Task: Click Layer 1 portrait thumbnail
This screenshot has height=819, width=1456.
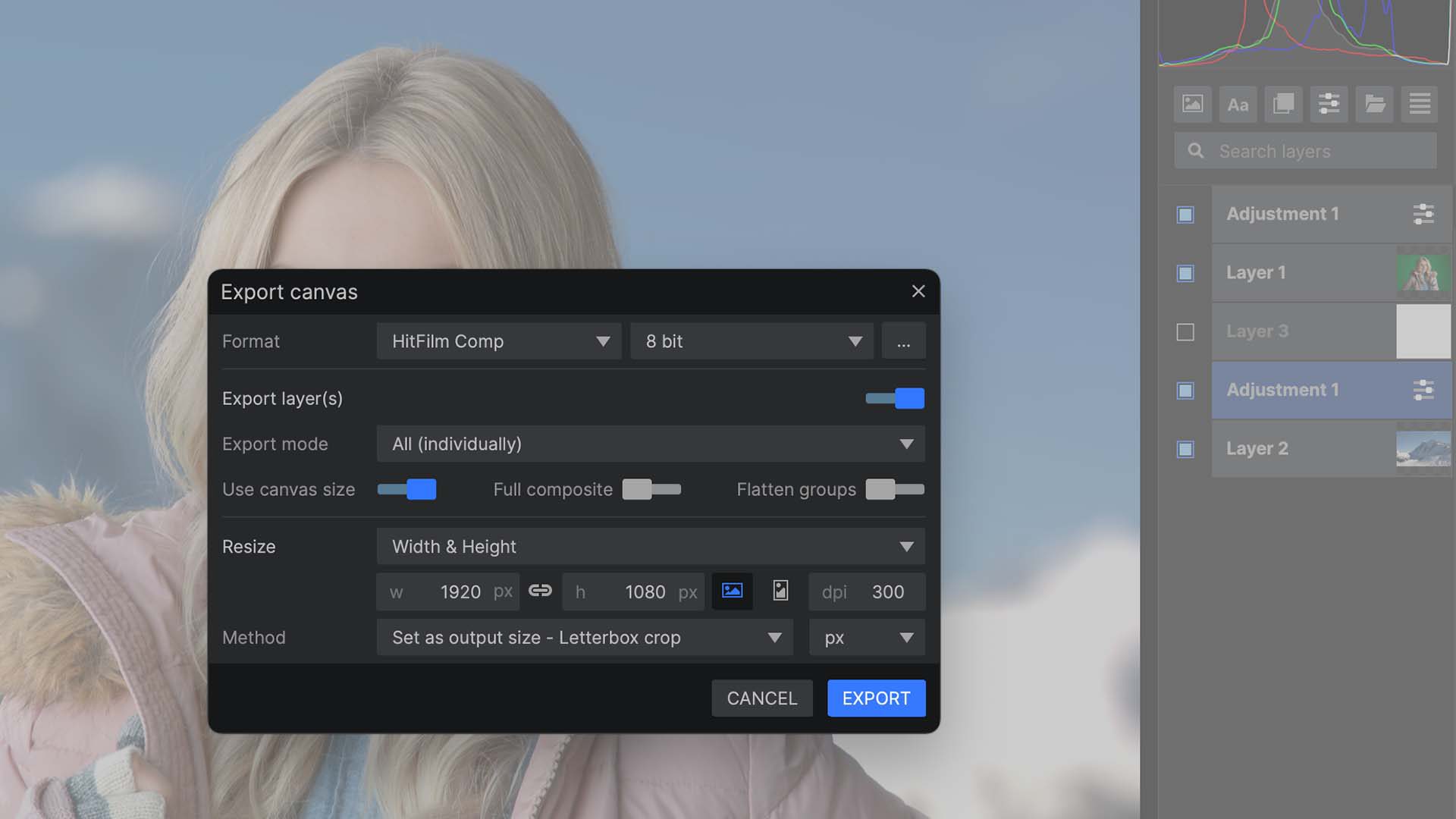Action: (x=1423, y=273)
